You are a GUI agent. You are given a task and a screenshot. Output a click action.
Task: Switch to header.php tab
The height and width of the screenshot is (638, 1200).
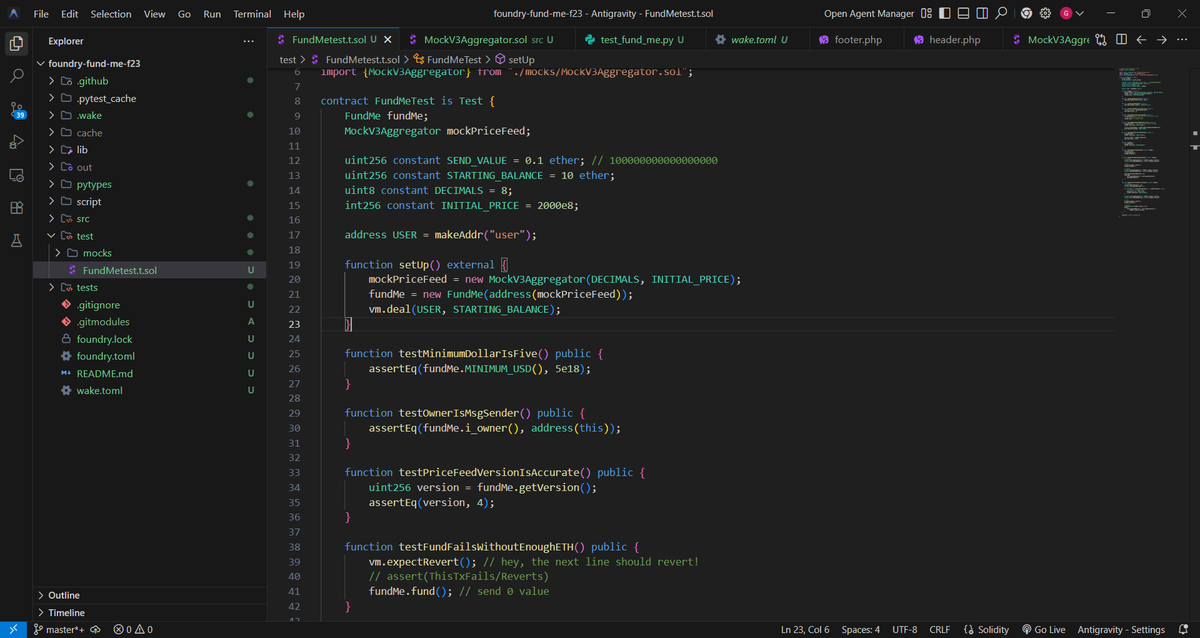[951, 40]
